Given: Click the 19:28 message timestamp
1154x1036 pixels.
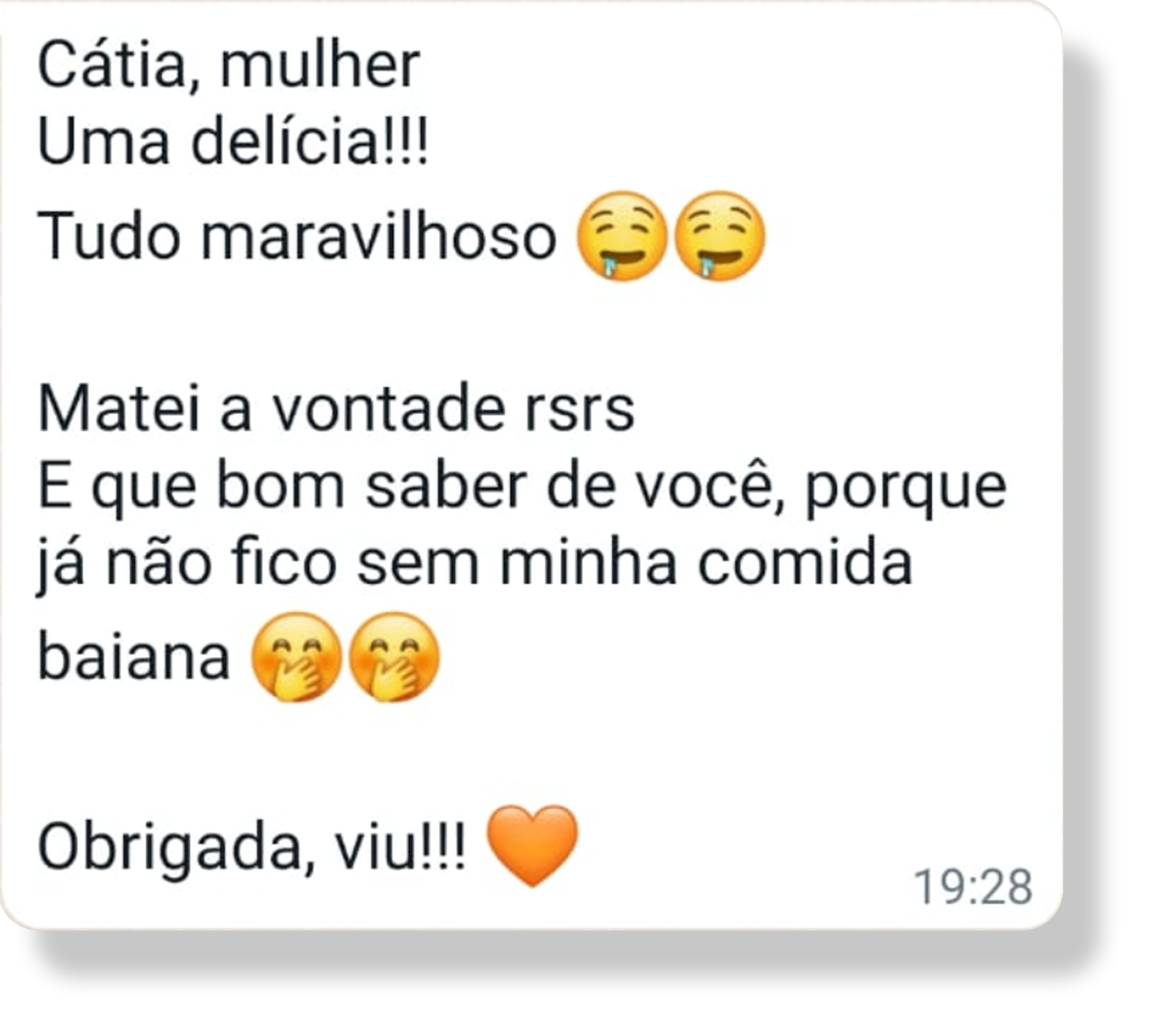Looking at the screenshot, I should pos(973,886).
